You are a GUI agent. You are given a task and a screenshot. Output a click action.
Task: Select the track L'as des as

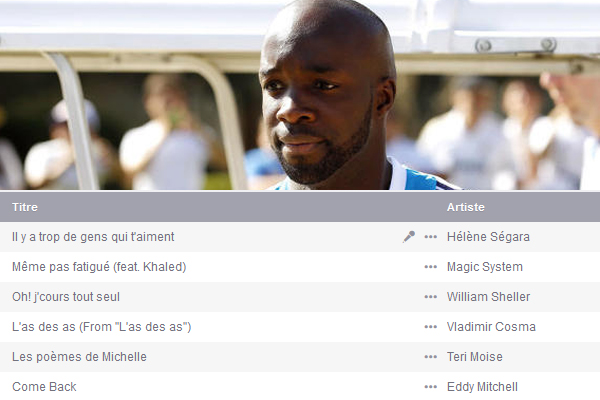point(101,327)
